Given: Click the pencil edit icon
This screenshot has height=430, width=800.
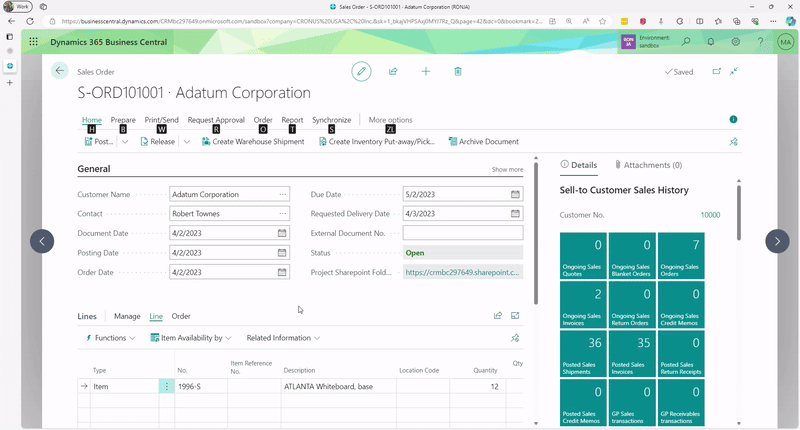Looking at the screenshot, I should tap(361, 71).
